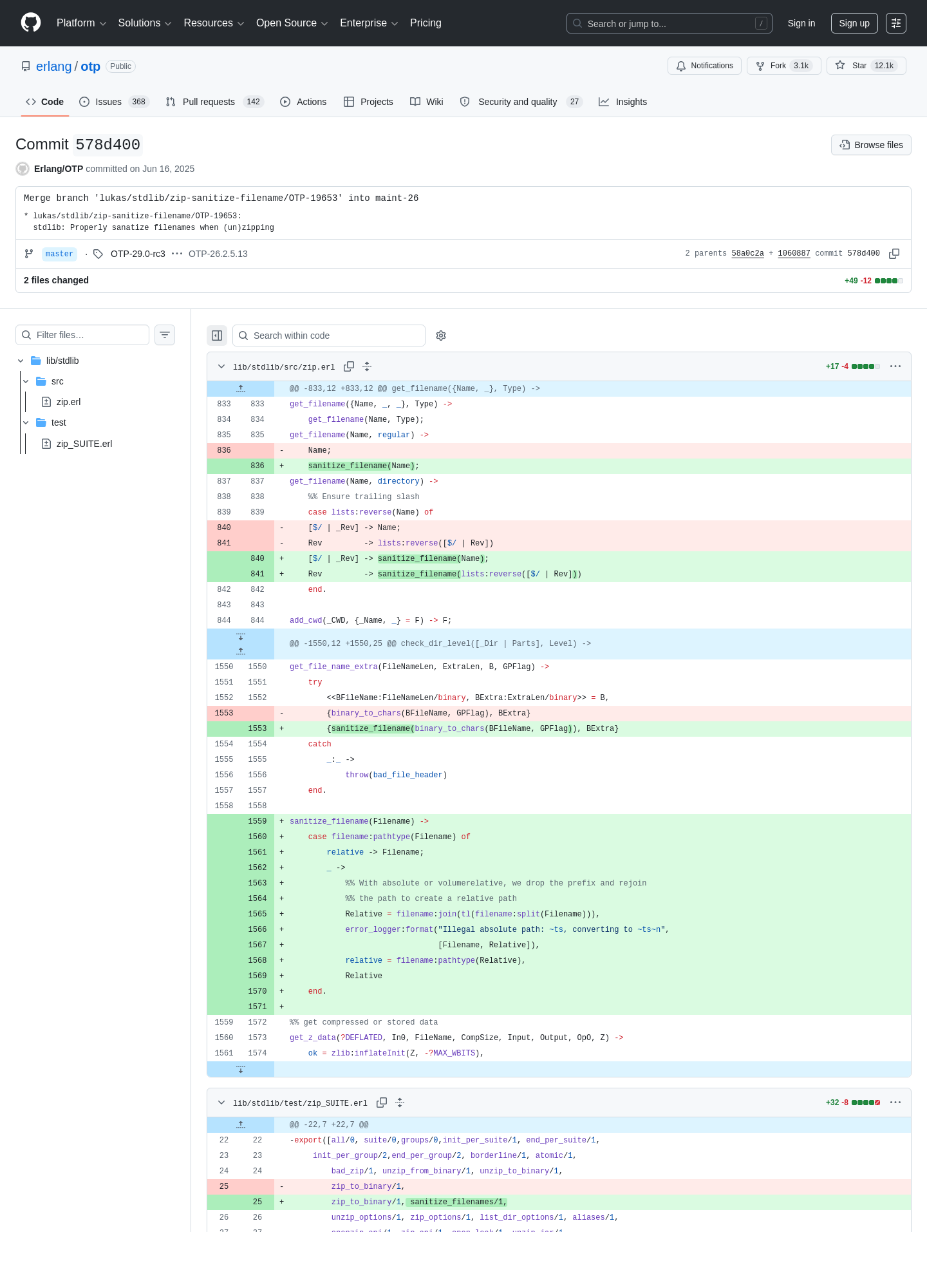Open parent commit 58a0c2a link
Screen dimensions: 927x1288
pos(747,254)
